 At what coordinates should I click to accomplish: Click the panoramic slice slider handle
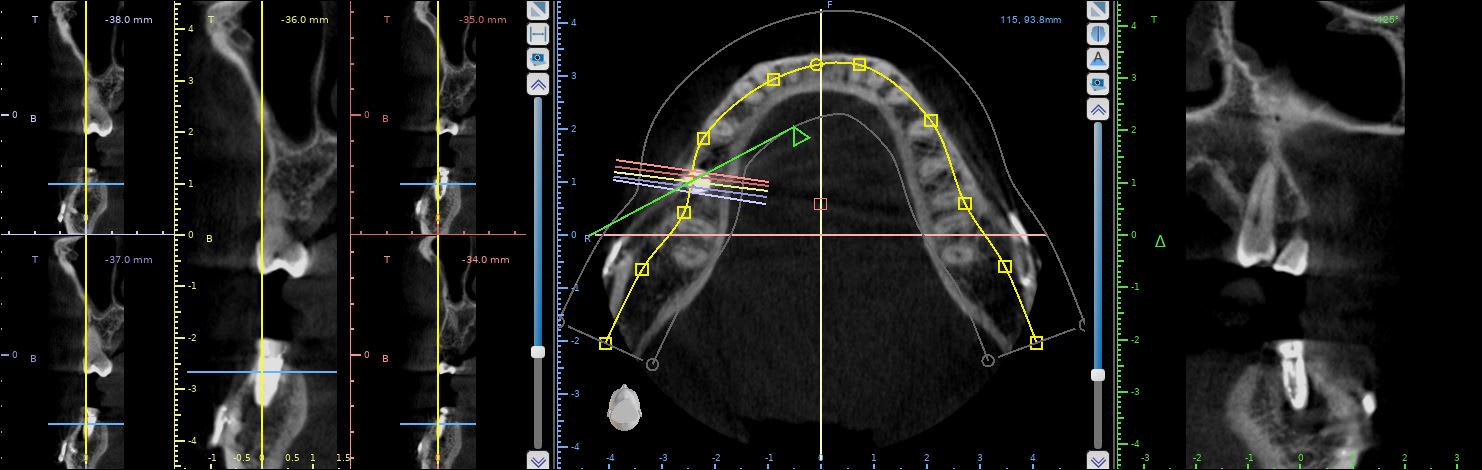click(x=1098, y=374)
